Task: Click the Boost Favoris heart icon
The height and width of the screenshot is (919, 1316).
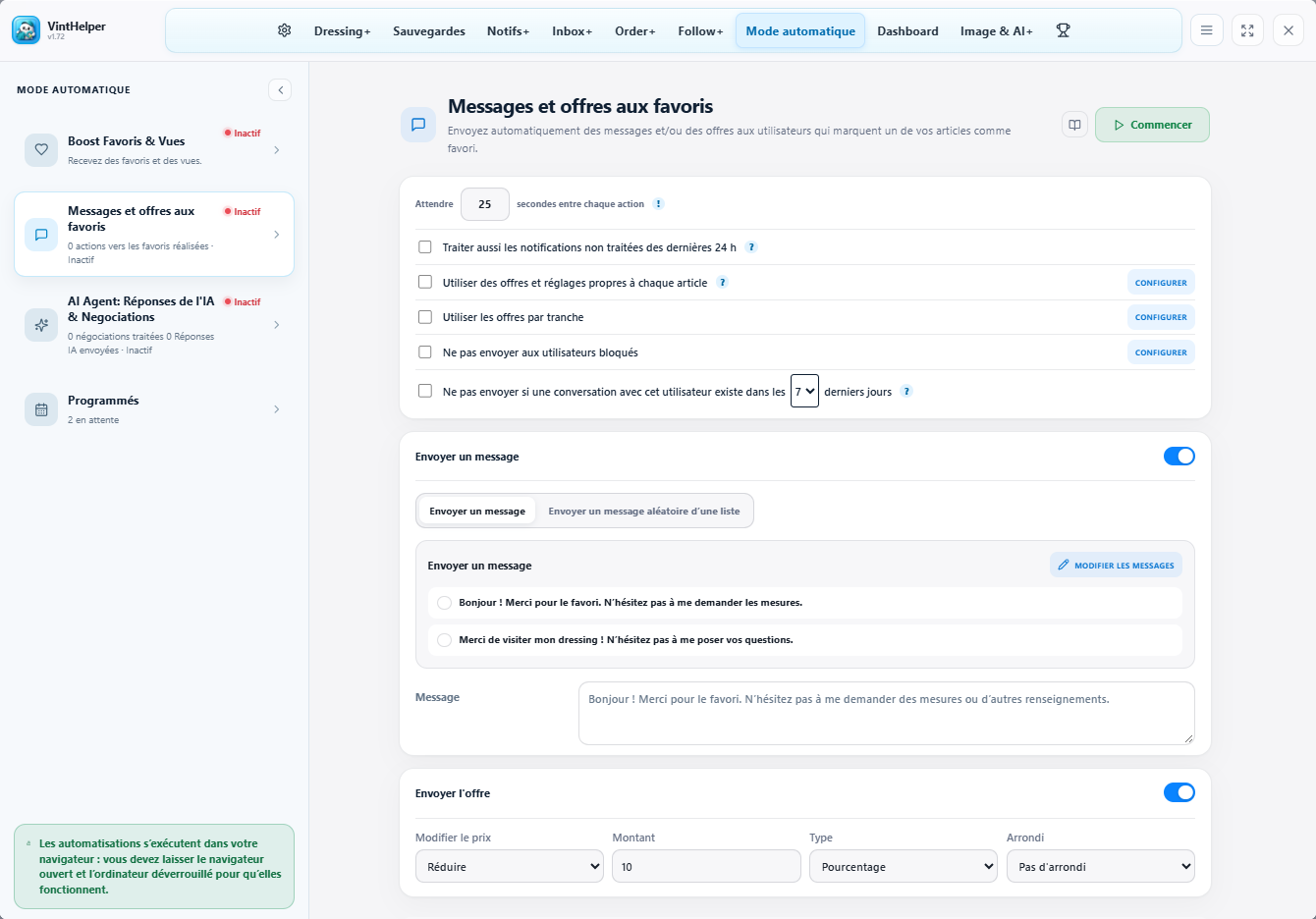Action: tap(41, 150)
